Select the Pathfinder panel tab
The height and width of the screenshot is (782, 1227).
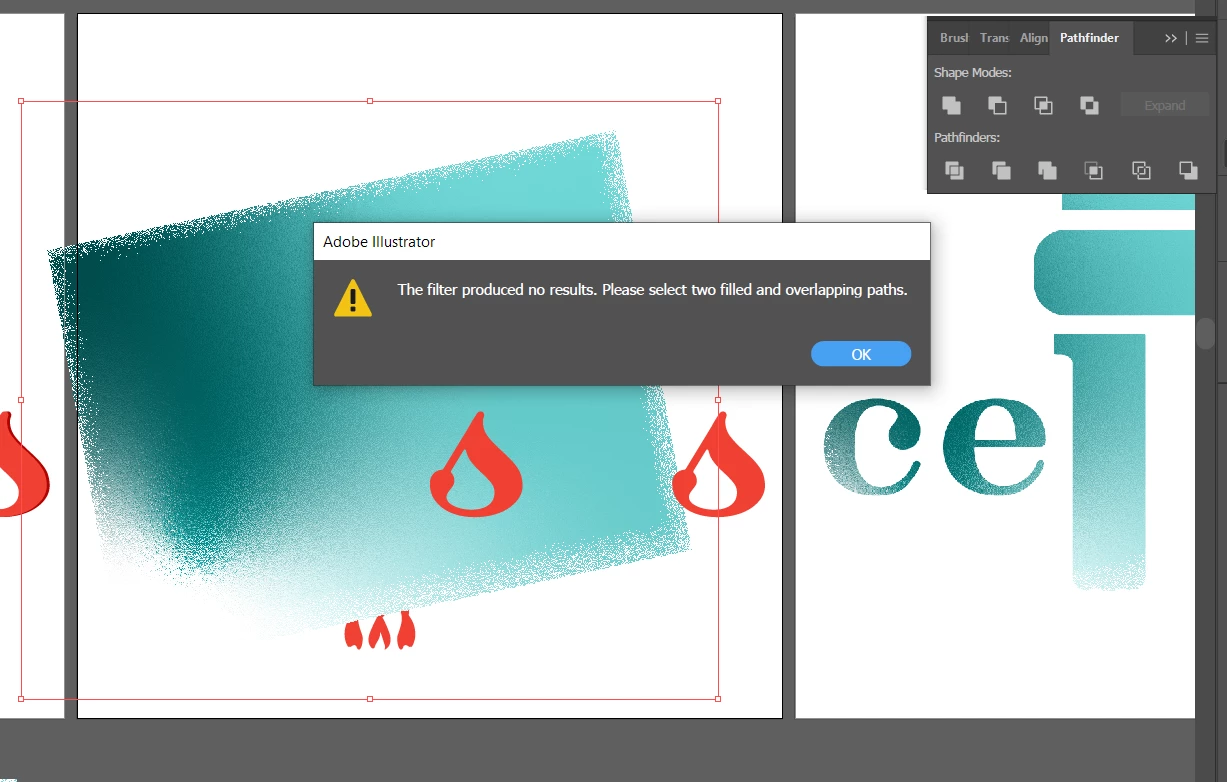pyautogui.click(x=1089, y=38)
